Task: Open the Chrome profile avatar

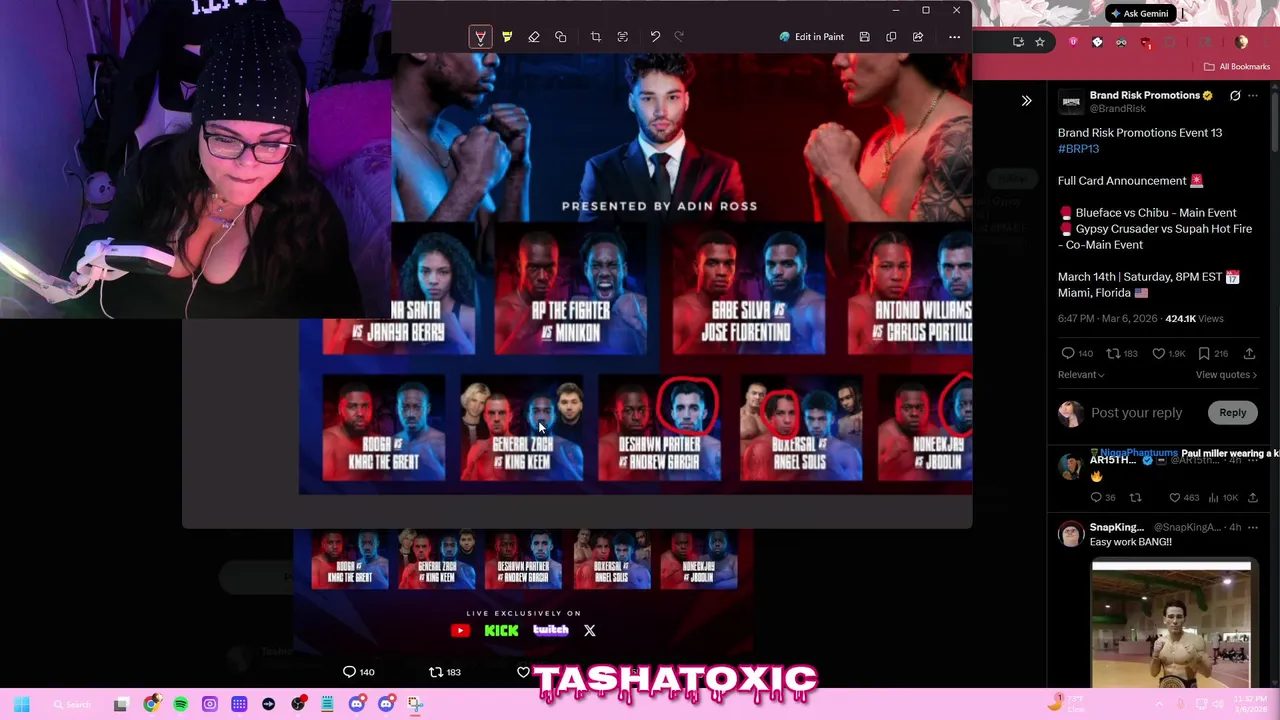Action: (1241, 42)
